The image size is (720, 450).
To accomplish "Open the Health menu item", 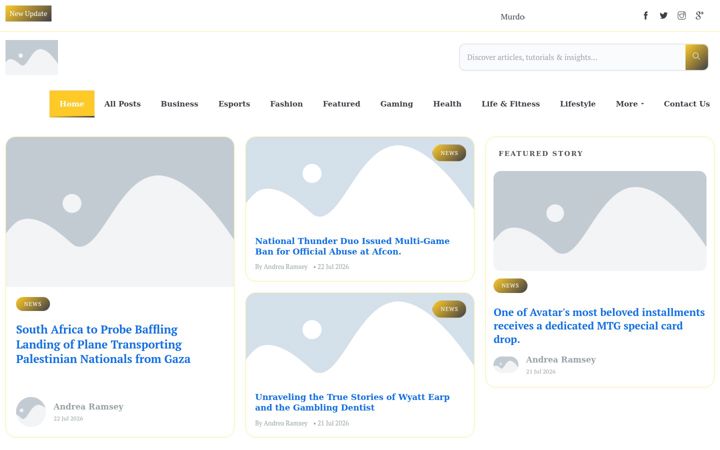I will click(x=447, y=104).
